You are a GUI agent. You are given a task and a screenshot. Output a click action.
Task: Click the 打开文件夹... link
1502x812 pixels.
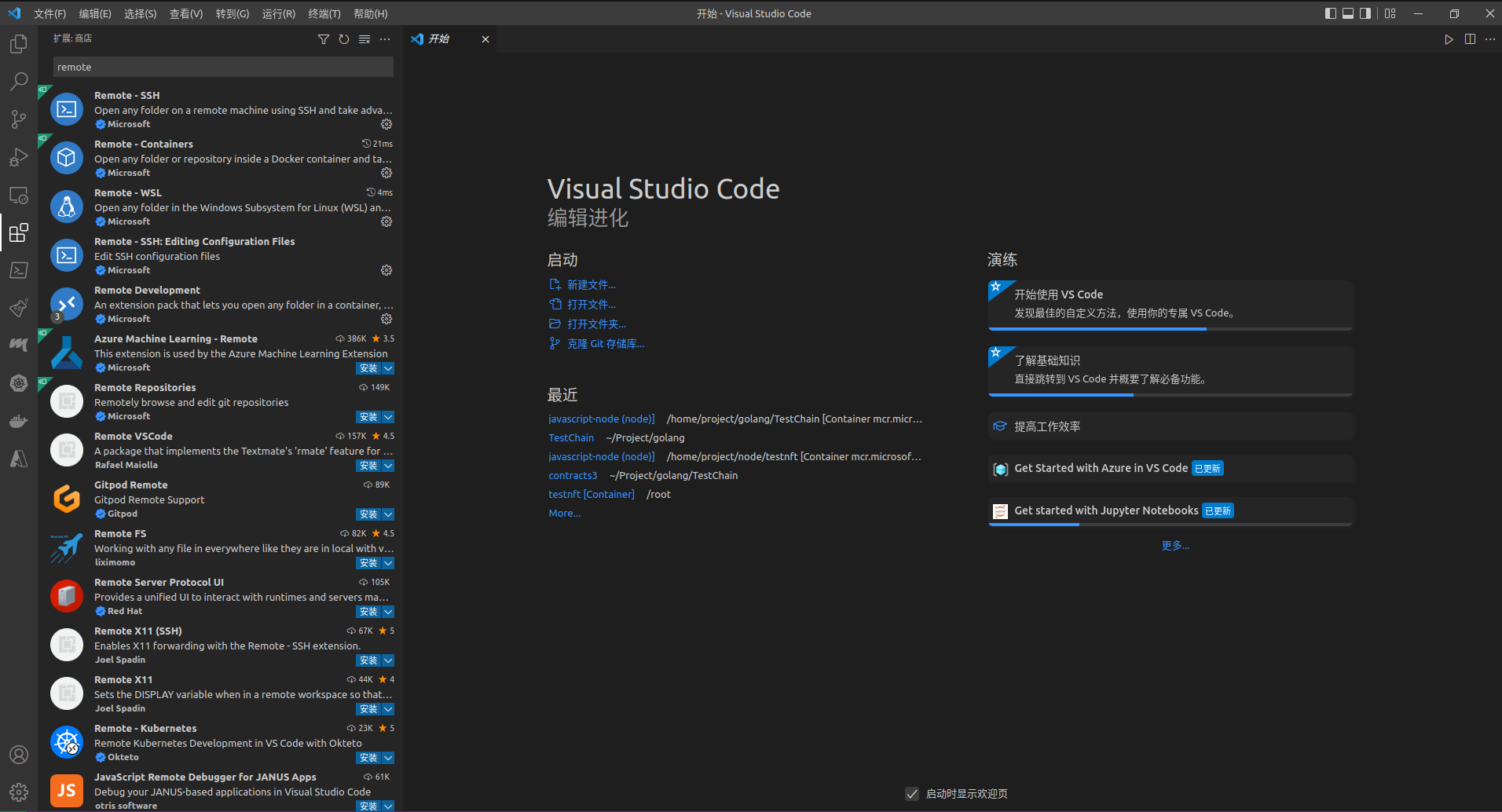(597, 324)
